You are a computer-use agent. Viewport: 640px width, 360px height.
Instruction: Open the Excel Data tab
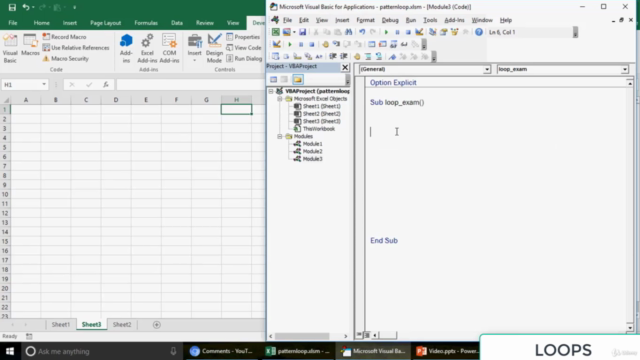pos(177,23)
